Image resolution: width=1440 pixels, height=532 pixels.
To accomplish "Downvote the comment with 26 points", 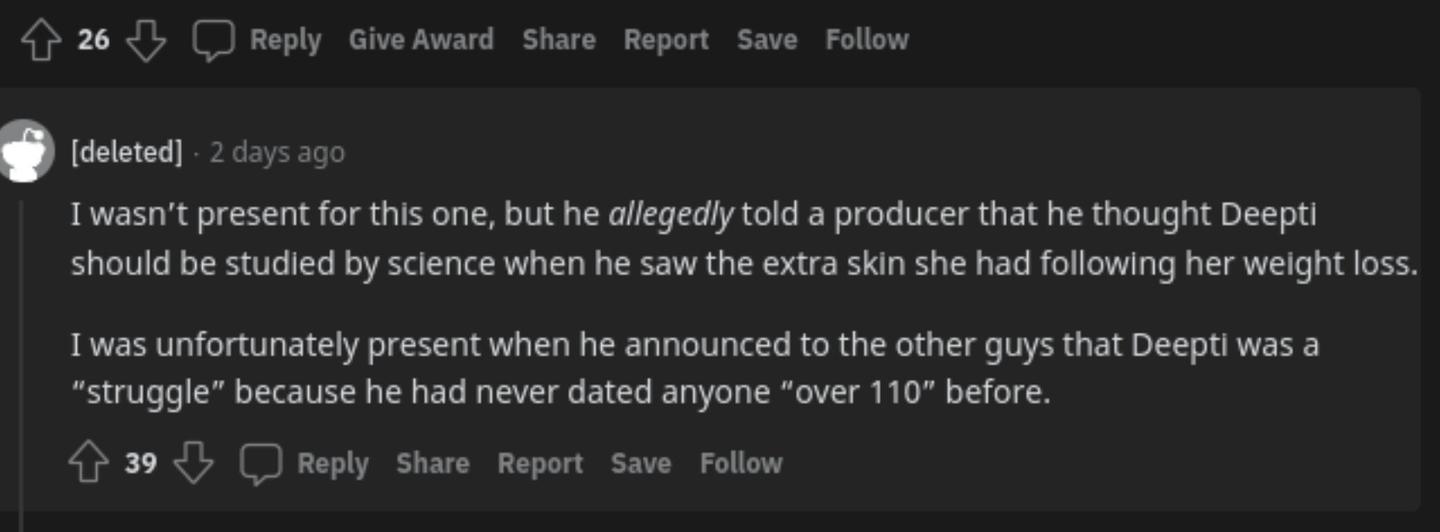I will [146, 41].
